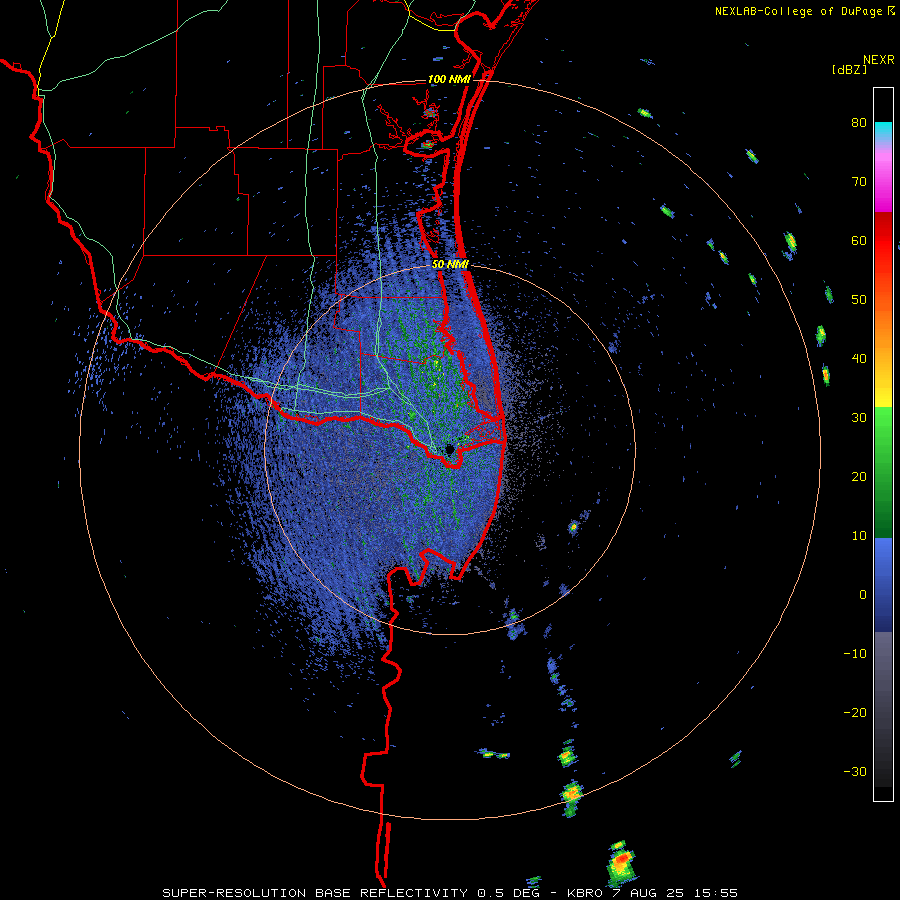Click the yellow band of the color bar near 35 dBZ
Screen dimensions: 900x900
click(883, 393)
